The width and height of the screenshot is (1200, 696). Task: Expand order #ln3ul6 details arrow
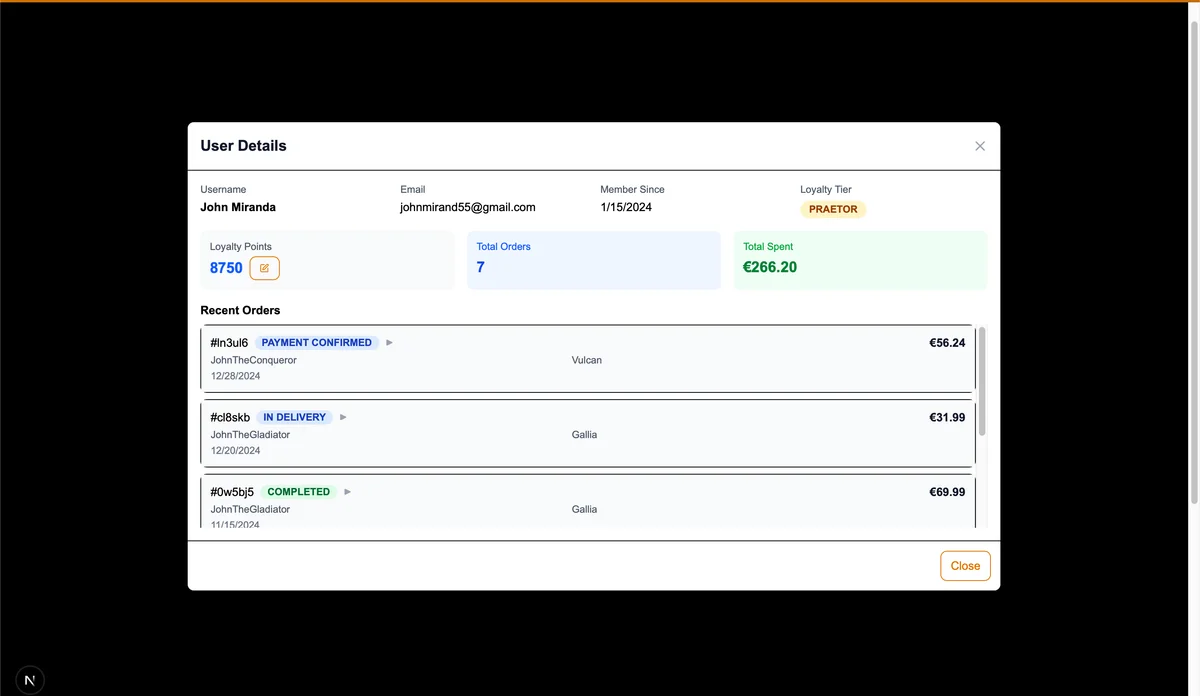390,343
